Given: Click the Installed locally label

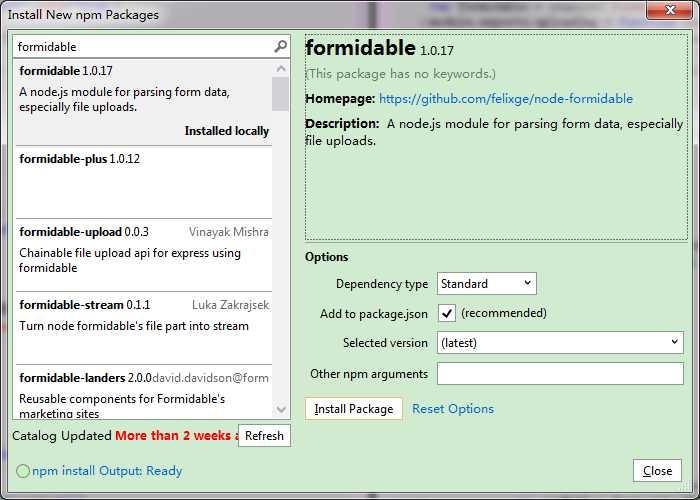Looking at the screenshot, I should 227,131.
